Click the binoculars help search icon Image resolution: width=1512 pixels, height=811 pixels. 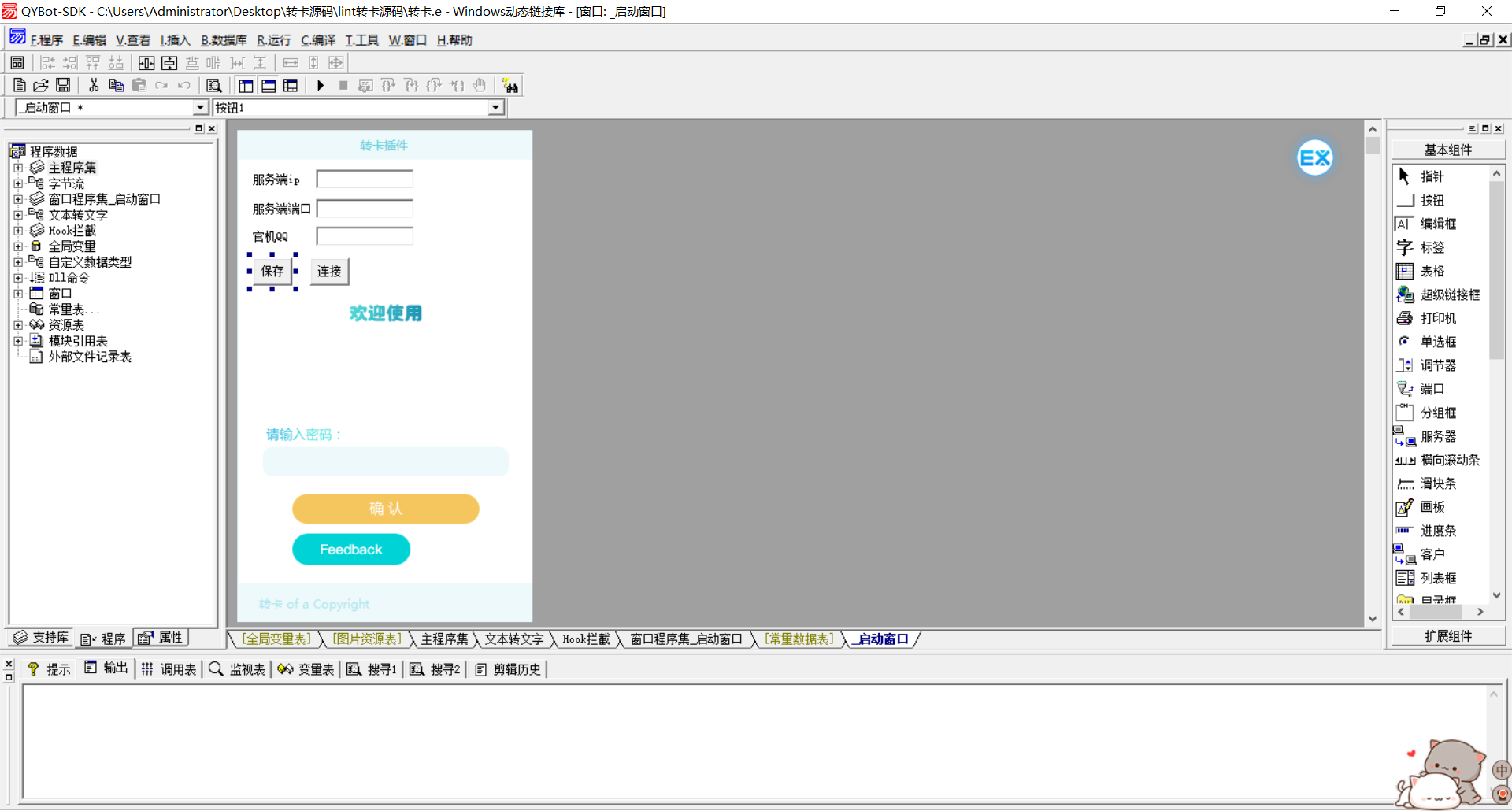[510, 86]
